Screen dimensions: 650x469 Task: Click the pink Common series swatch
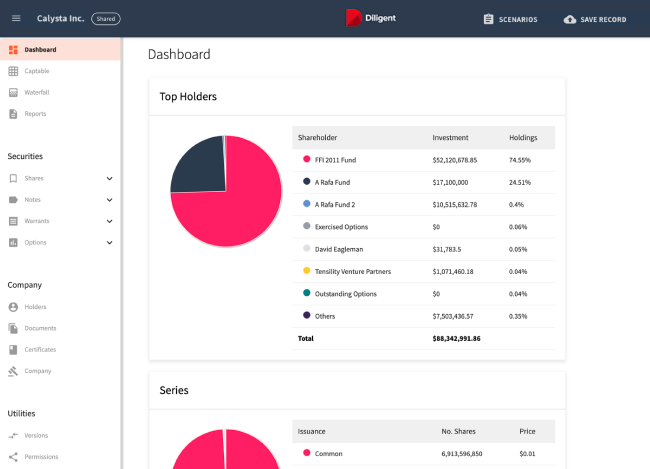307,453
